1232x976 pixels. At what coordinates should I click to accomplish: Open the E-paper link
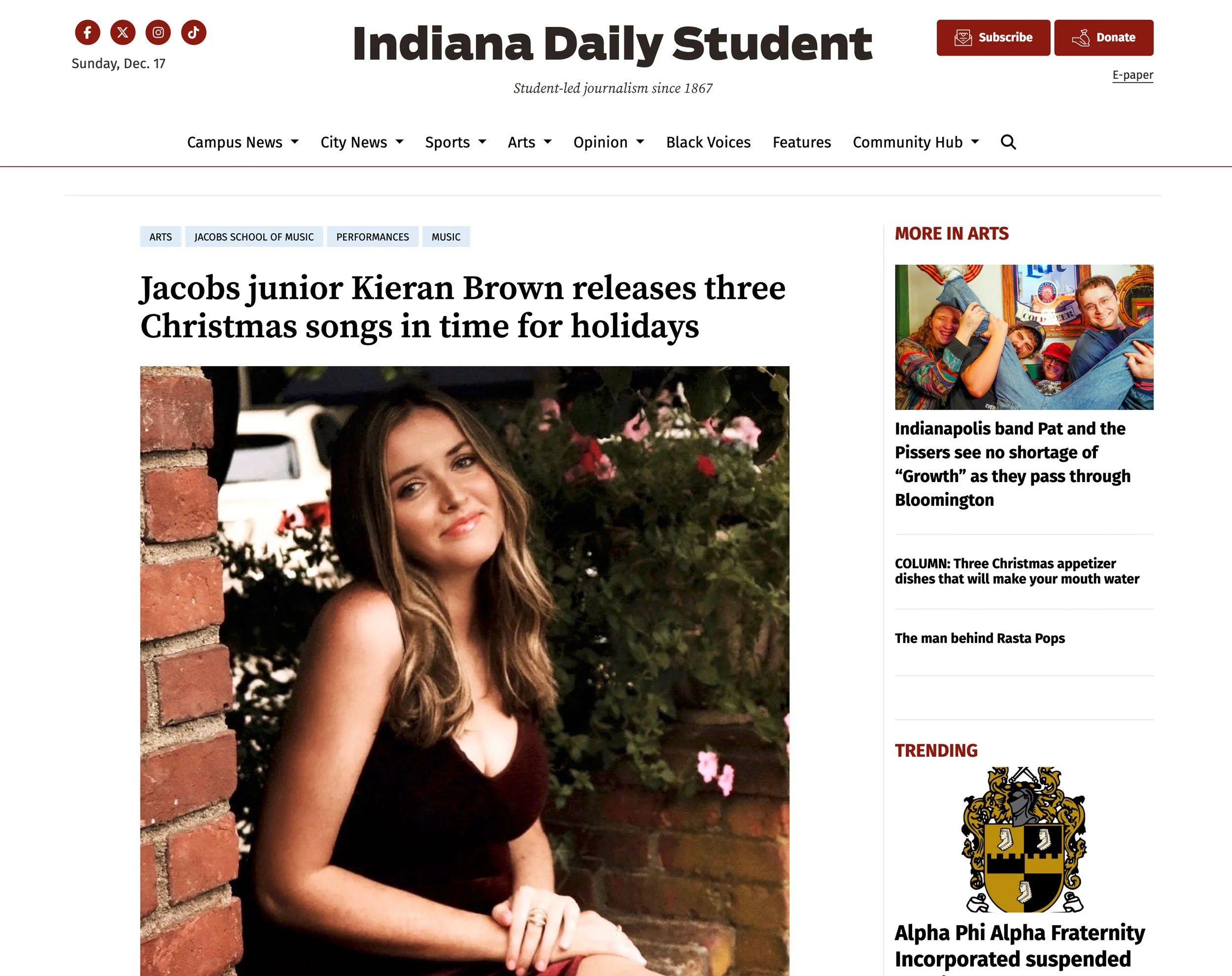(x=1132, y=75)
